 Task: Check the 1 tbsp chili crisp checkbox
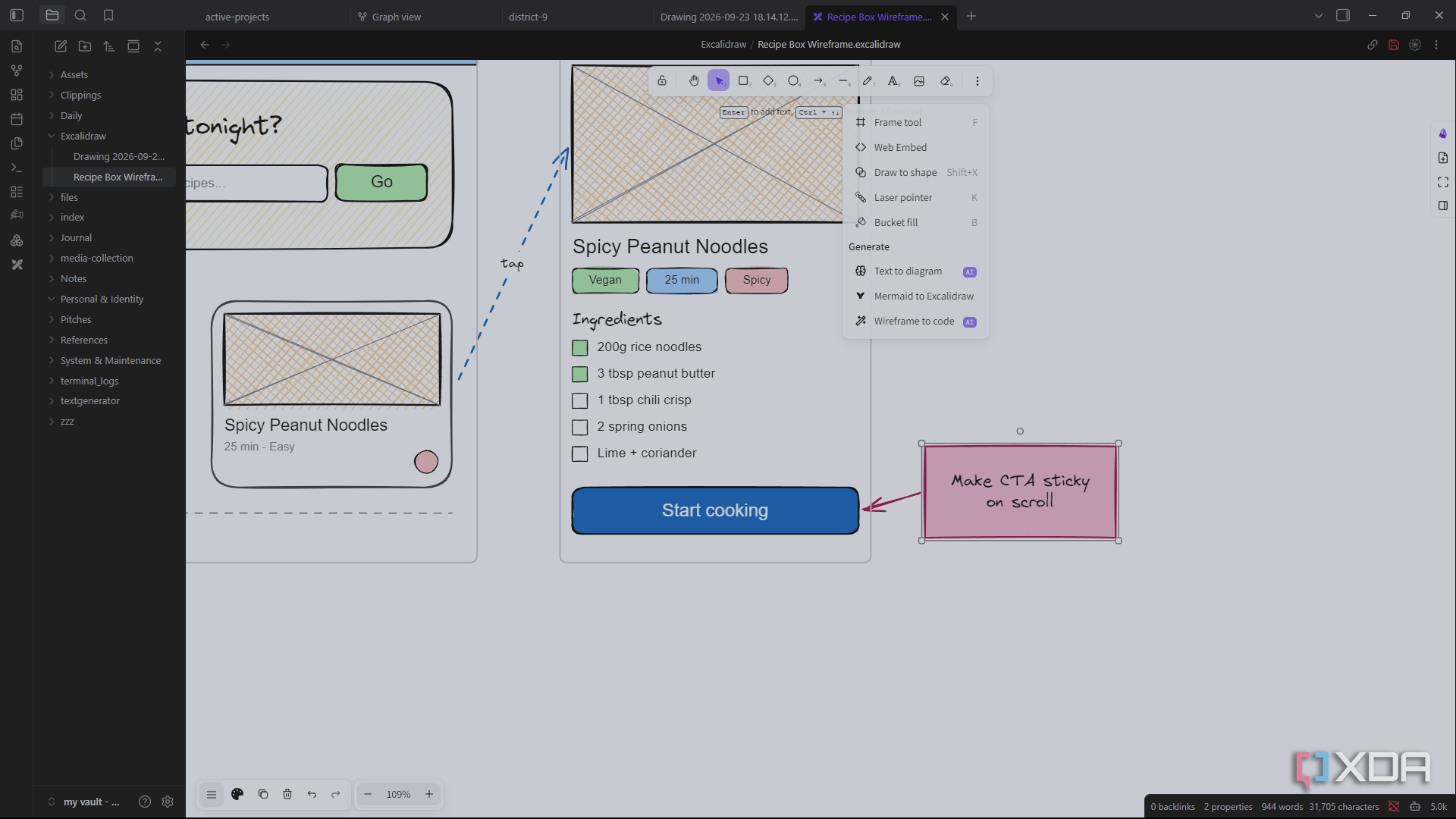point(580,400)
